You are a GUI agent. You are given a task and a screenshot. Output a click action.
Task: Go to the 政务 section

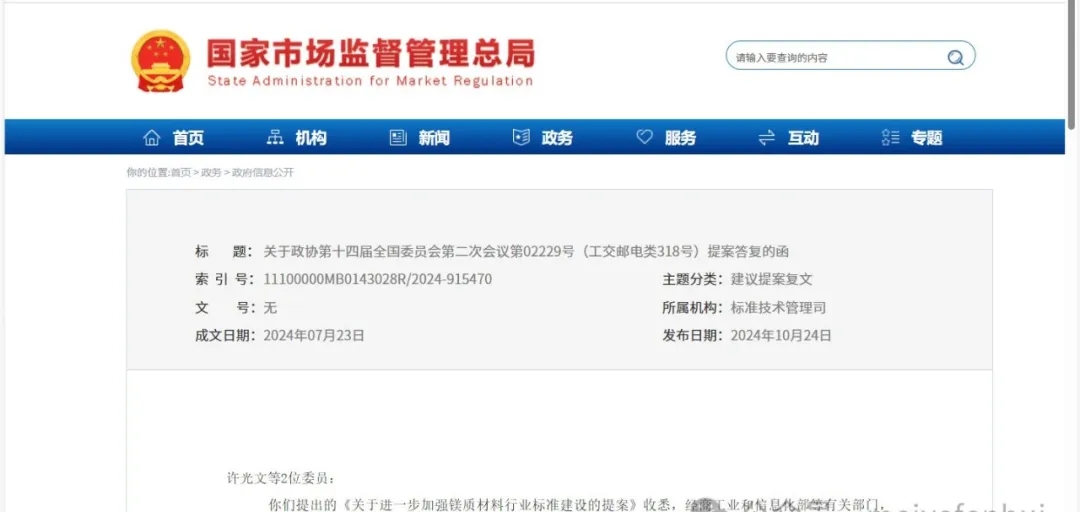557,138
